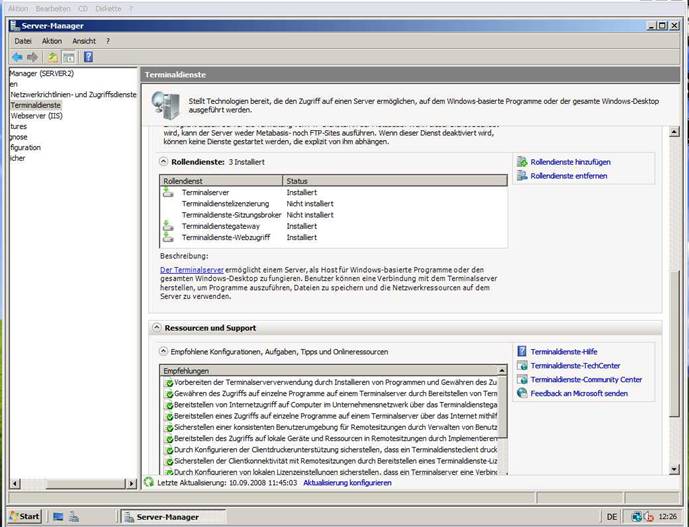689x527 pixels.
Task: Open the Der Terminalserver description link
Action: pyautogui.click(x=192, y=270)
